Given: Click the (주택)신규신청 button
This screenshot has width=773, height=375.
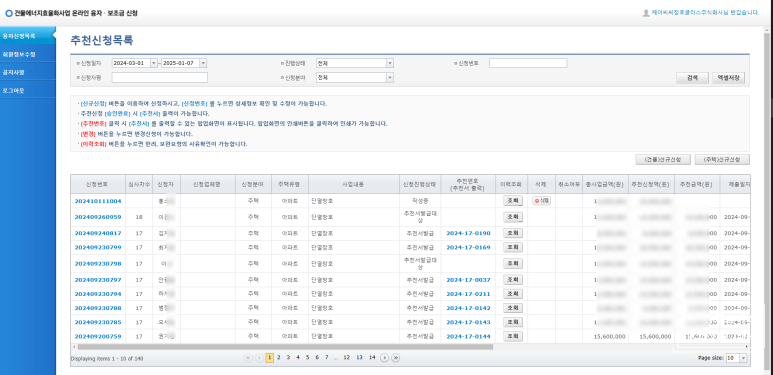Looking at the screenshot, I should pos(722,160).
